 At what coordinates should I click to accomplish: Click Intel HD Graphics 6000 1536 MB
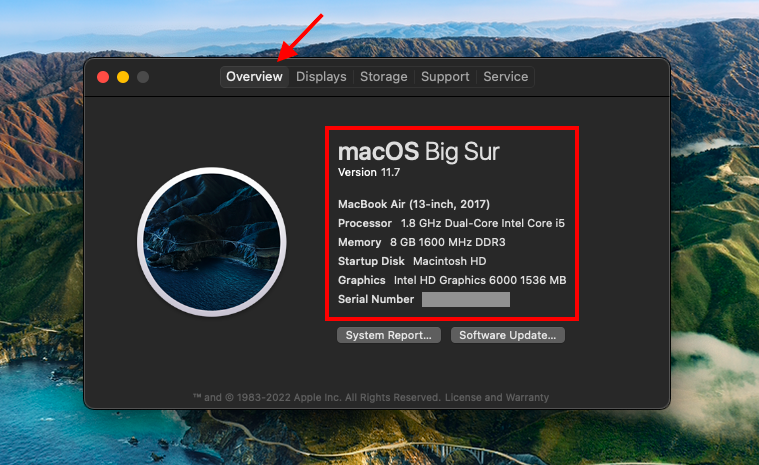point(480,280)
